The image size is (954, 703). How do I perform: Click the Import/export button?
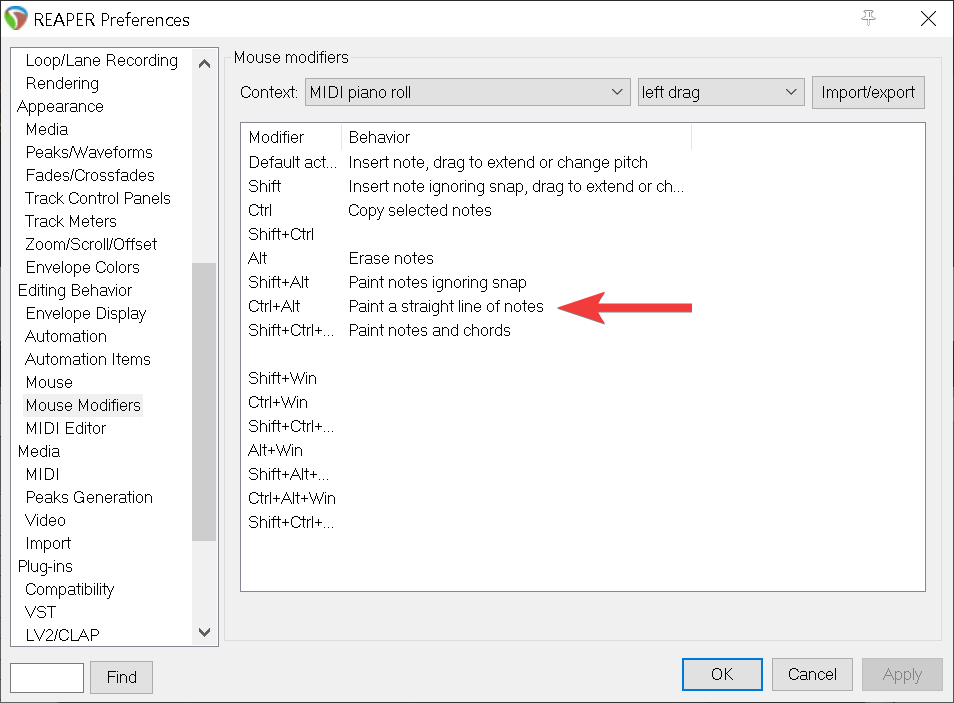[868, 93]
